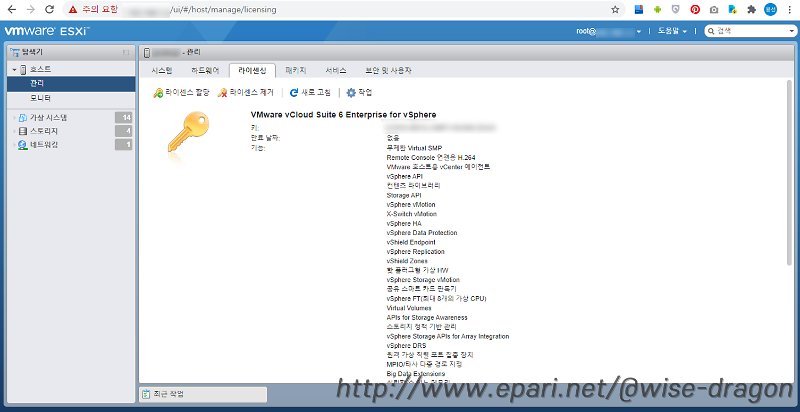
Task: Click the navigator panel tree icon
Action: coord(14,52)
